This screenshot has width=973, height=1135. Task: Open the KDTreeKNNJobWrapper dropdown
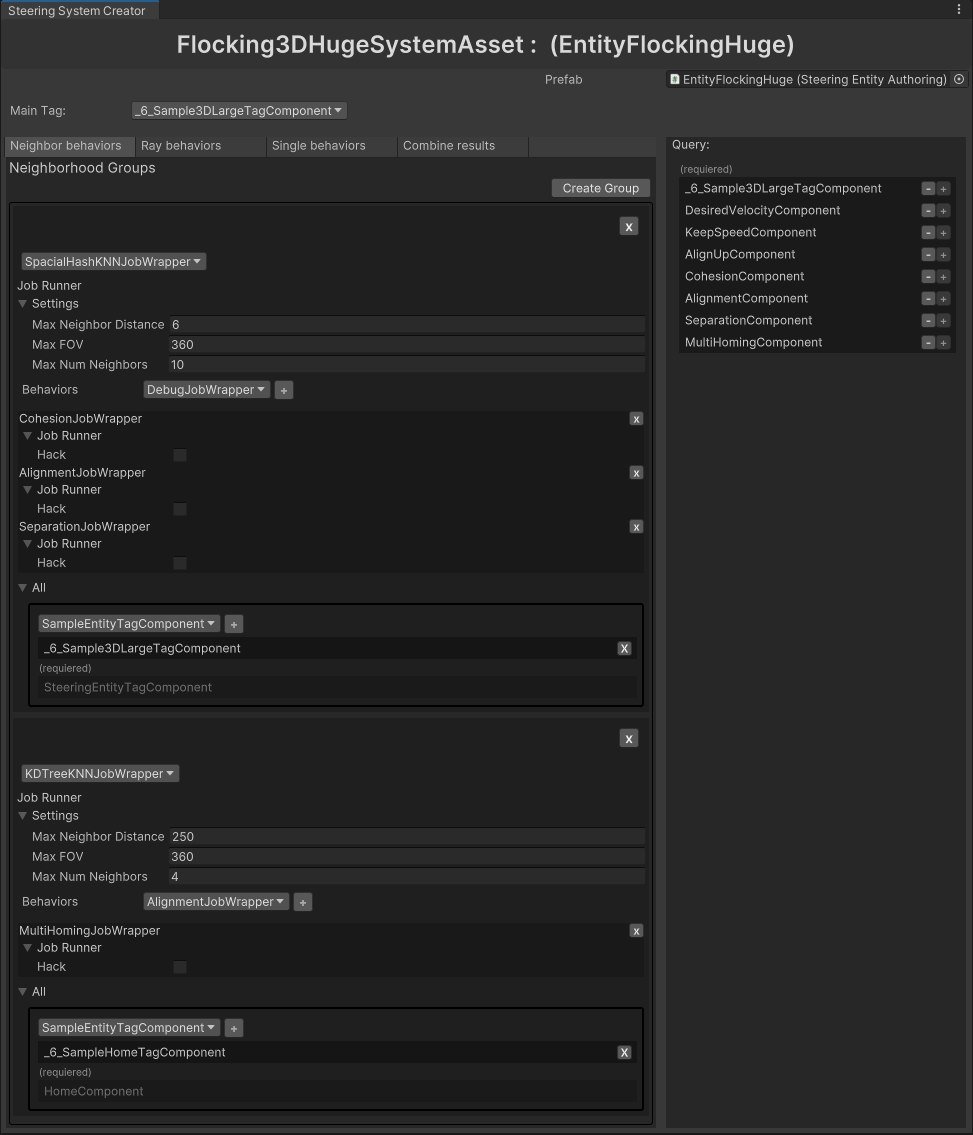(x=100, y=774)
